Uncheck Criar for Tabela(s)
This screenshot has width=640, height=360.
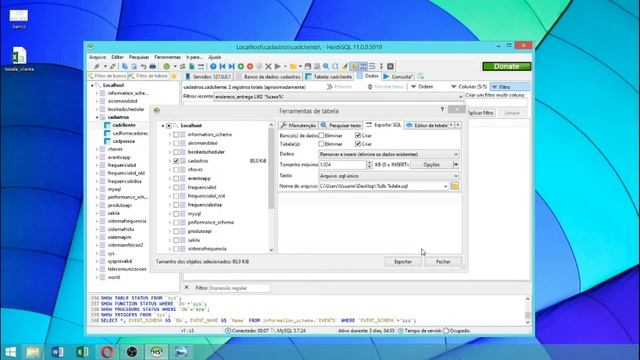pyautogui.click(x=358, y=144)
